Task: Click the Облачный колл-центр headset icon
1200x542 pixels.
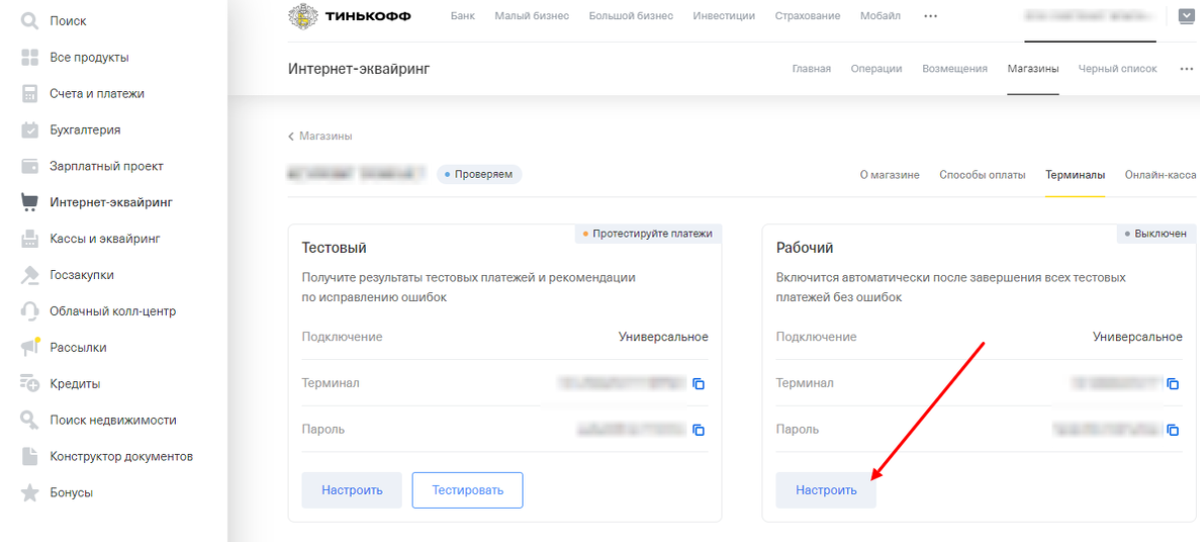Action: [30, 311]
